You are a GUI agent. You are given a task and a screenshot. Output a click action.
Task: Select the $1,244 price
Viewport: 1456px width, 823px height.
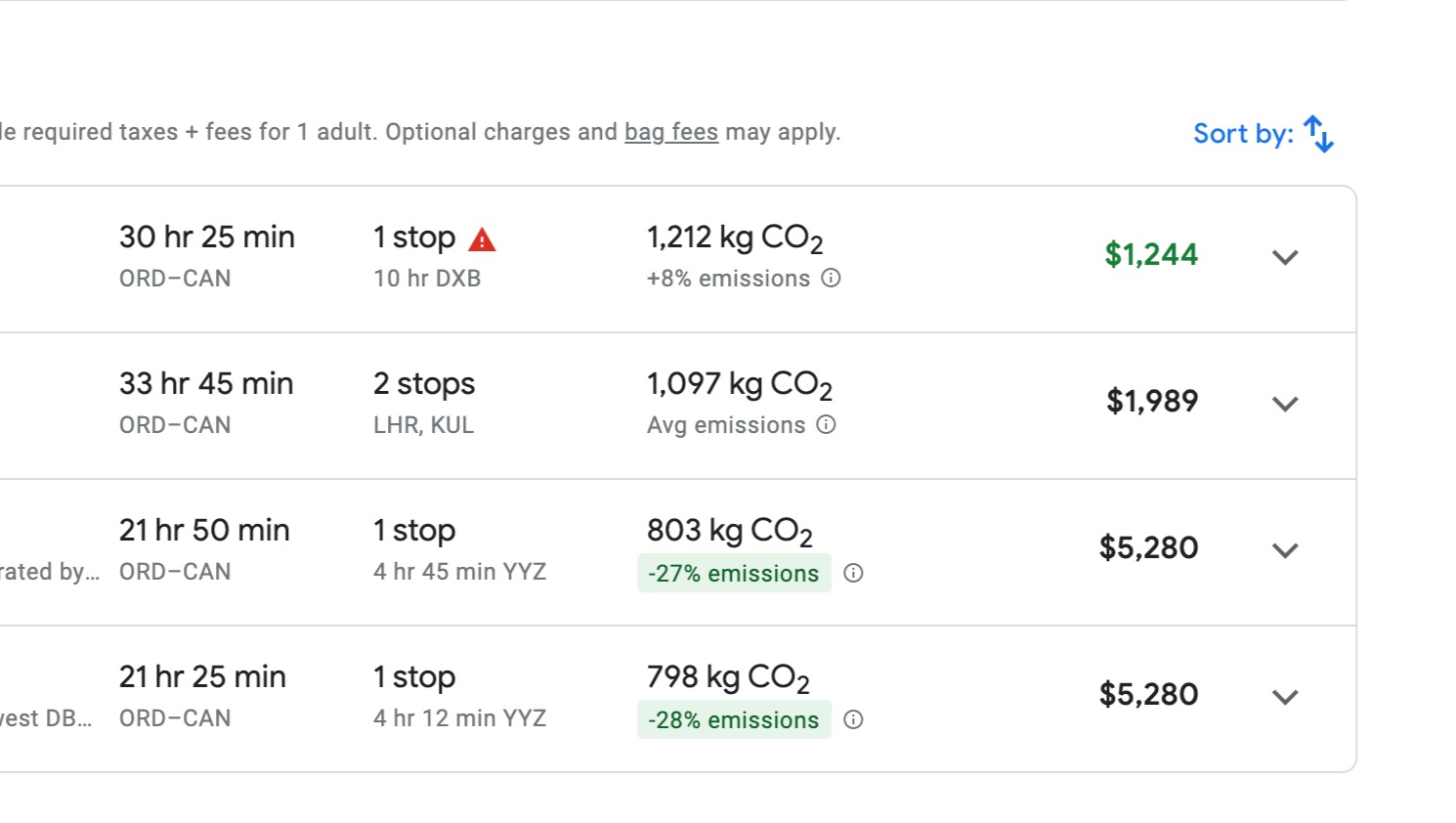(x=1151, y=254)
